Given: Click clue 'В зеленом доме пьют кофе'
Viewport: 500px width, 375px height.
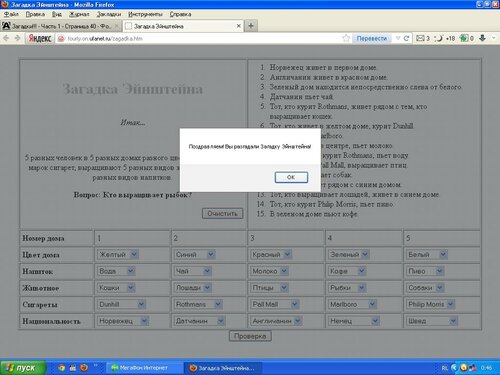Looking at the screenshot, I should click(314, 214).
